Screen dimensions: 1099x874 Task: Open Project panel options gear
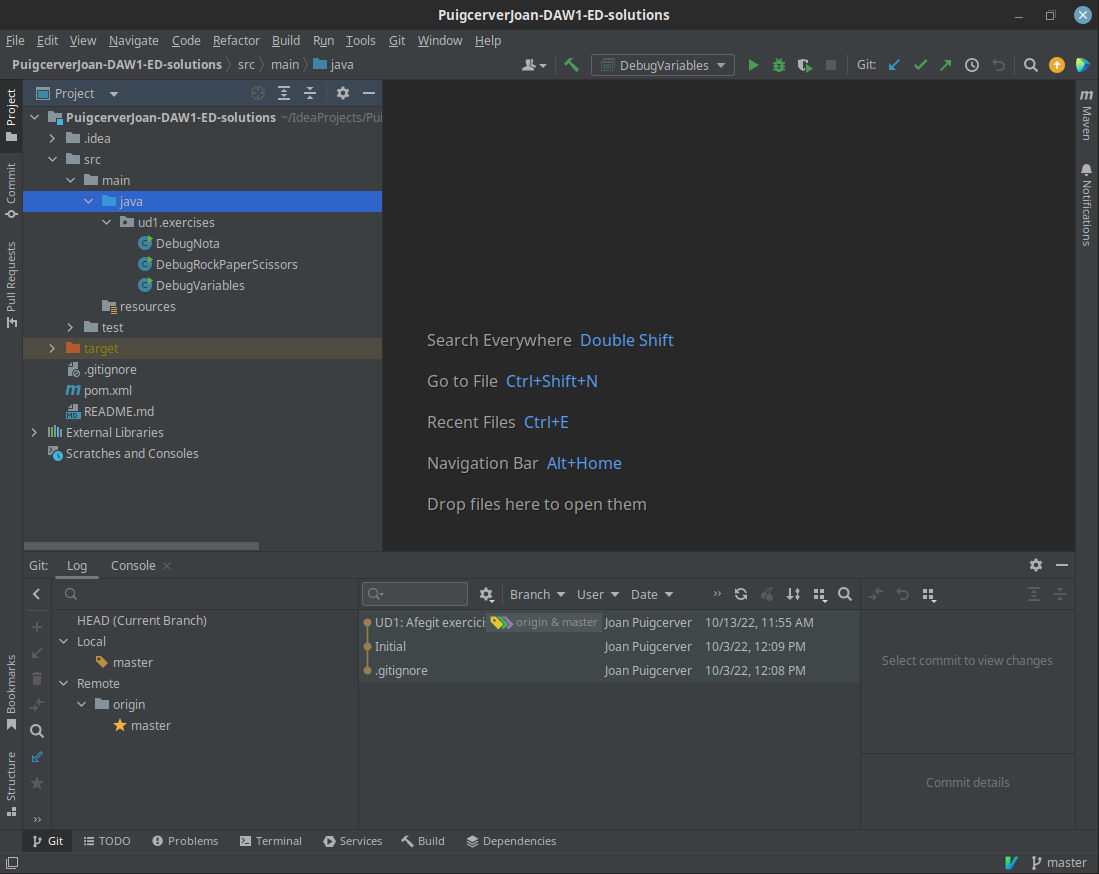pyautogui.click(x=343, y=93)
